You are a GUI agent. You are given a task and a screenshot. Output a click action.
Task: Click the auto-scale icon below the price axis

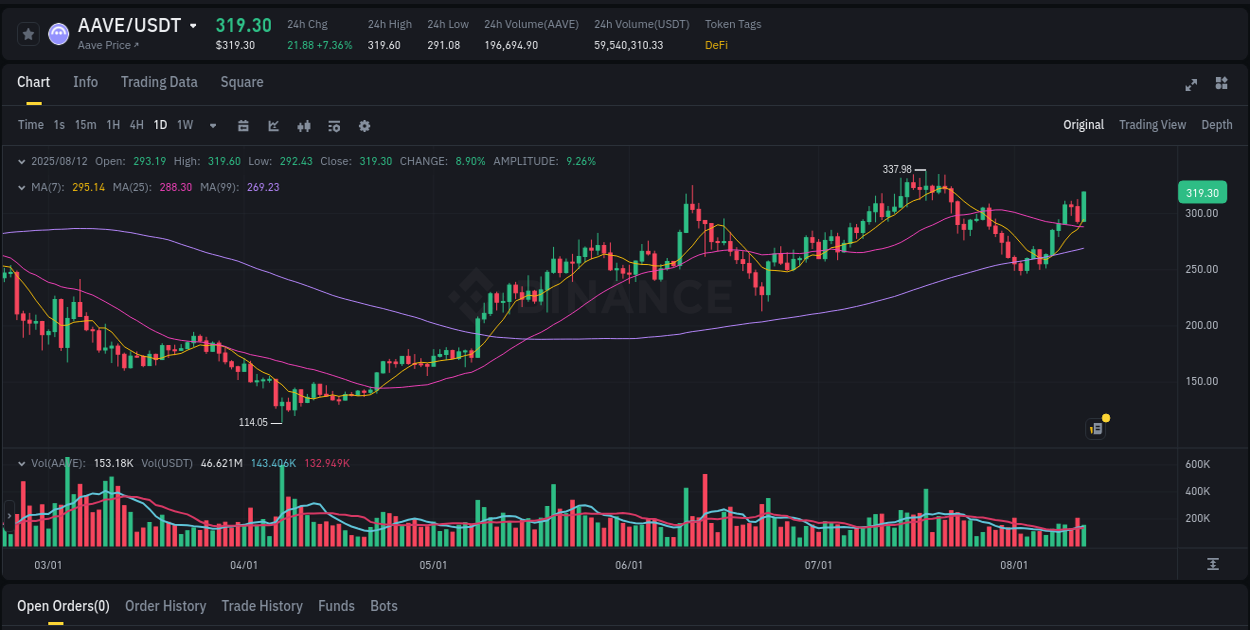pyautogui.click(x=1213, y=564)
